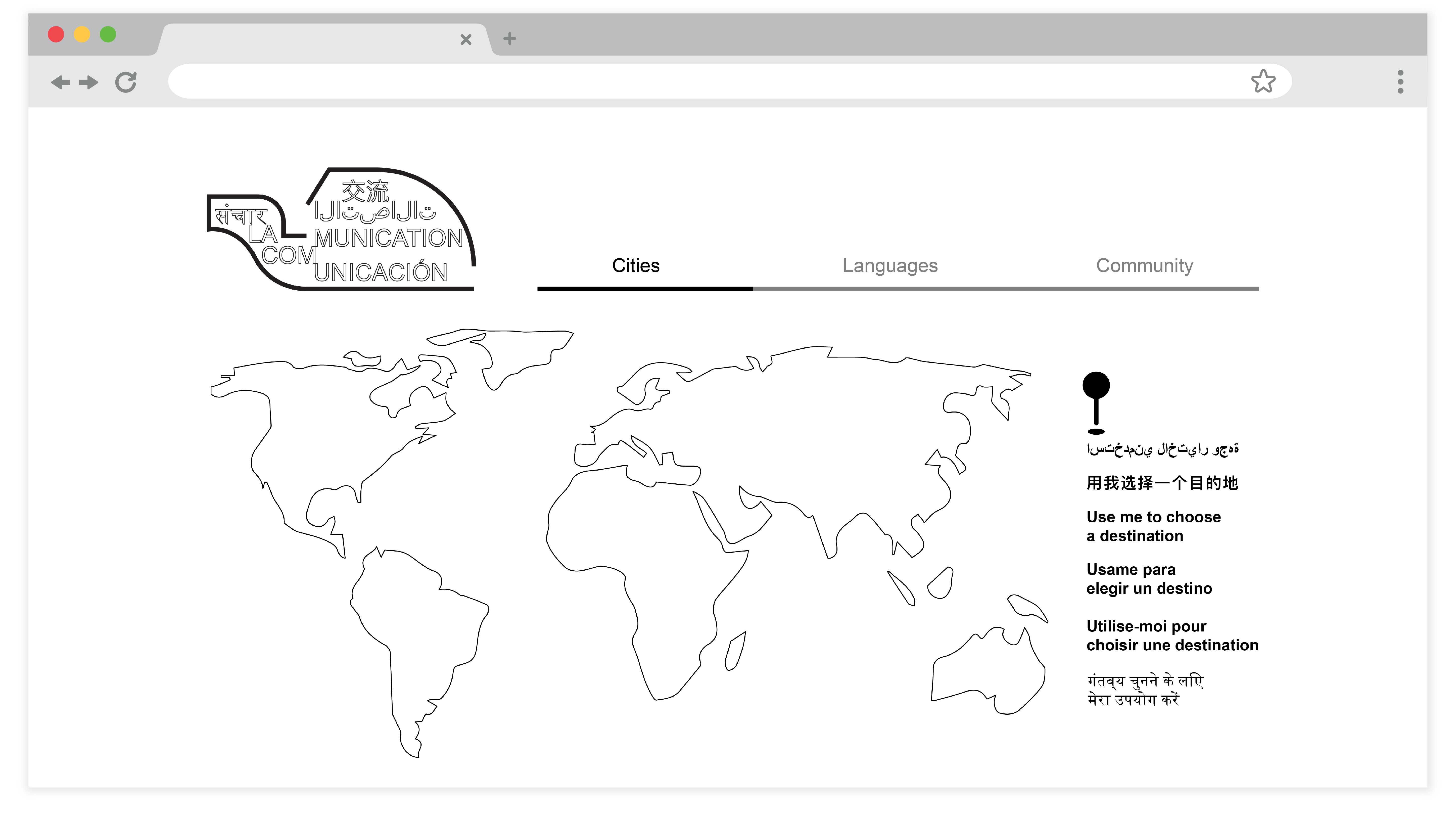Switch to the Languages tab
Screen dimensions: 1456x819
coord(890,266)
